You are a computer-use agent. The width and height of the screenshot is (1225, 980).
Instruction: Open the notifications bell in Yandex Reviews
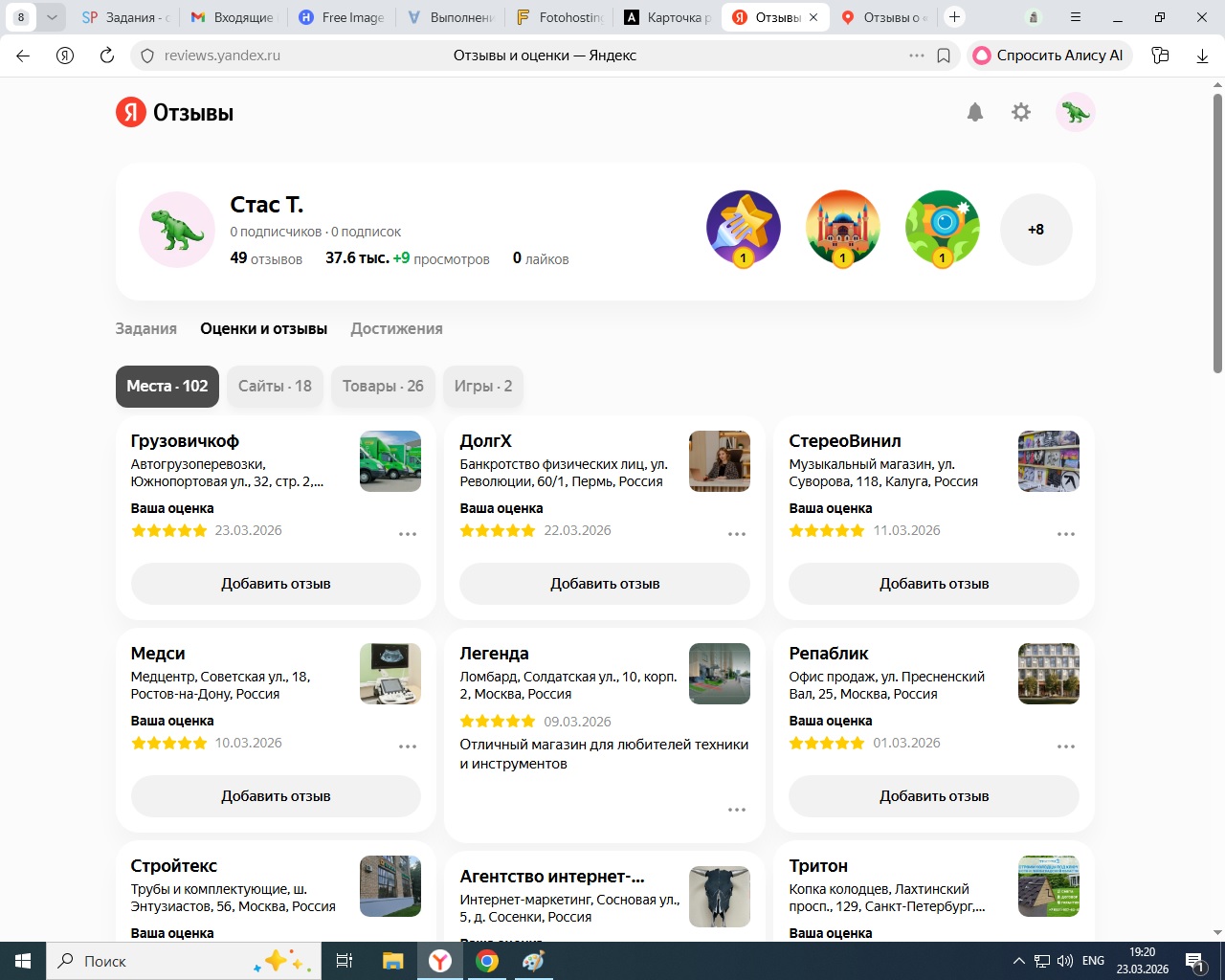[975, 113]
